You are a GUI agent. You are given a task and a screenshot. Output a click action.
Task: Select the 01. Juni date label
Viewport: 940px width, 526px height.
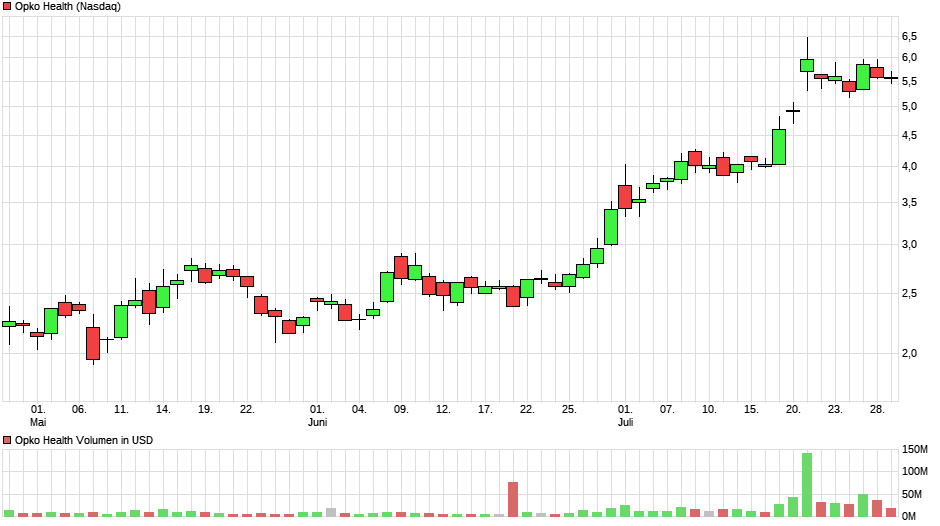tap(317, 415)
